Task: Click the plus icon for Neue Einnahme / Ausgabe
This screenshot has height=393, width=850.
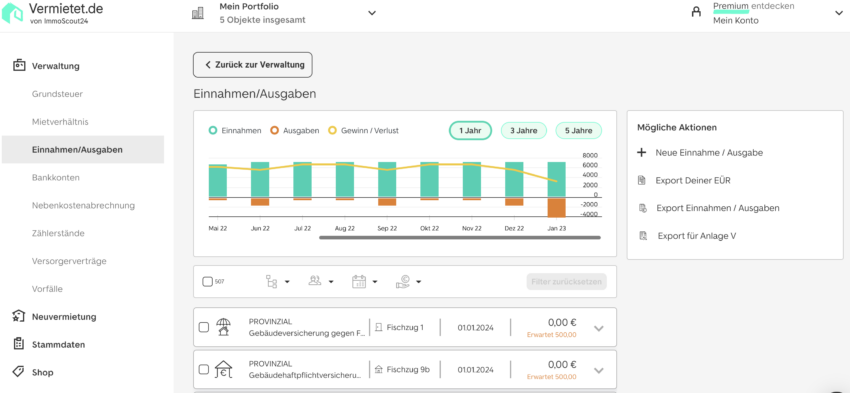Action: tap(642, 153)
